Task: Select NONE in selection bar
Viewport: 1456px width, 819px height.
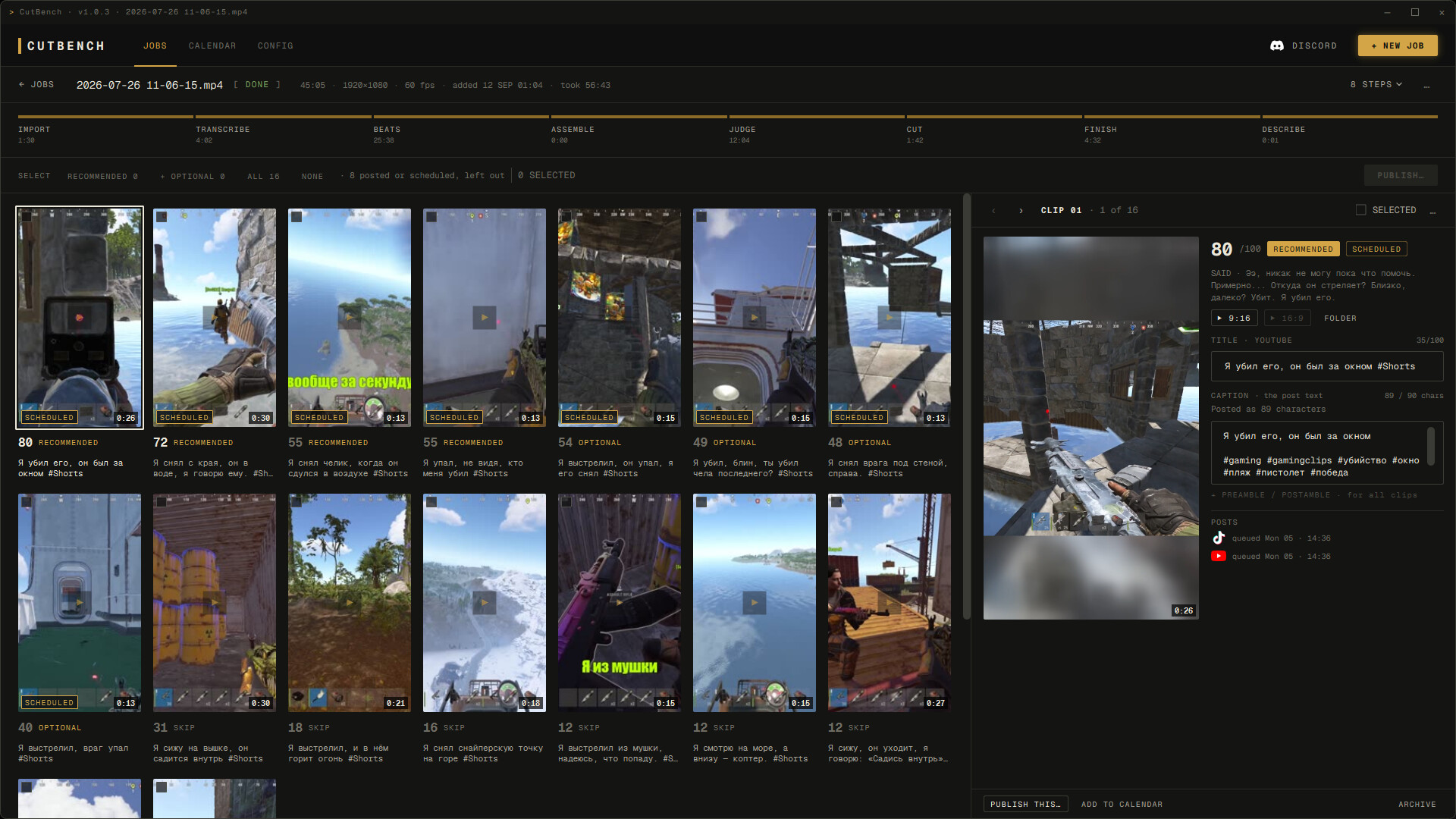Action: pyautogui.click(x=312, y=176)
